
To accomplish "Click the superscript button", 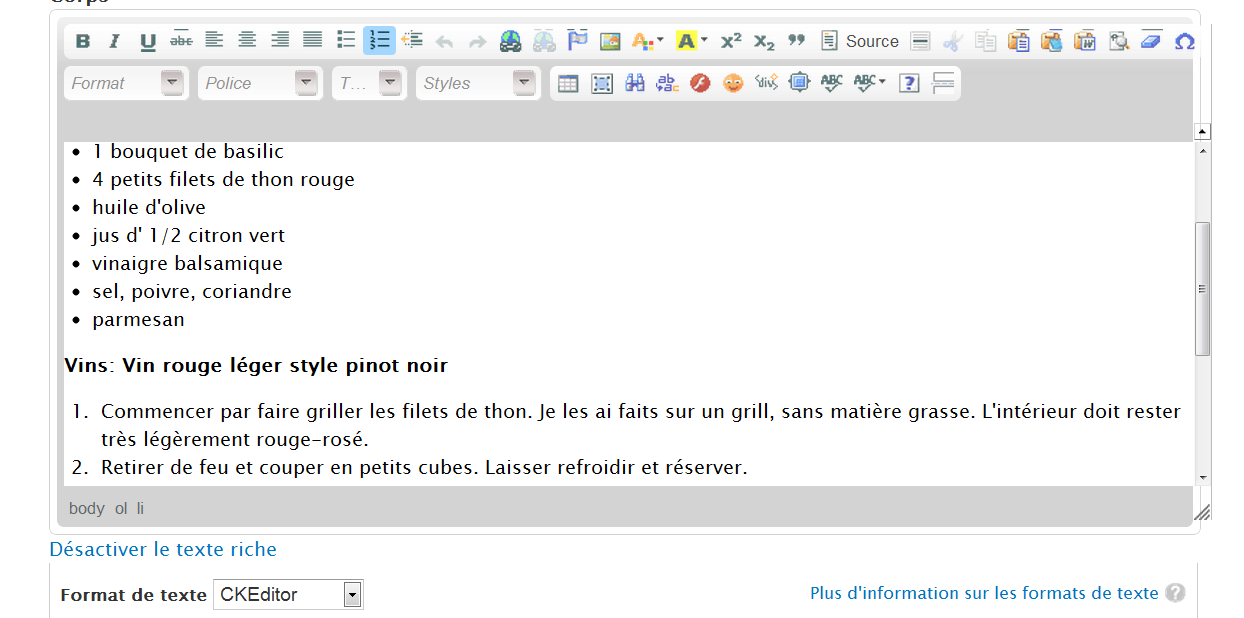I will click(731, 41).
